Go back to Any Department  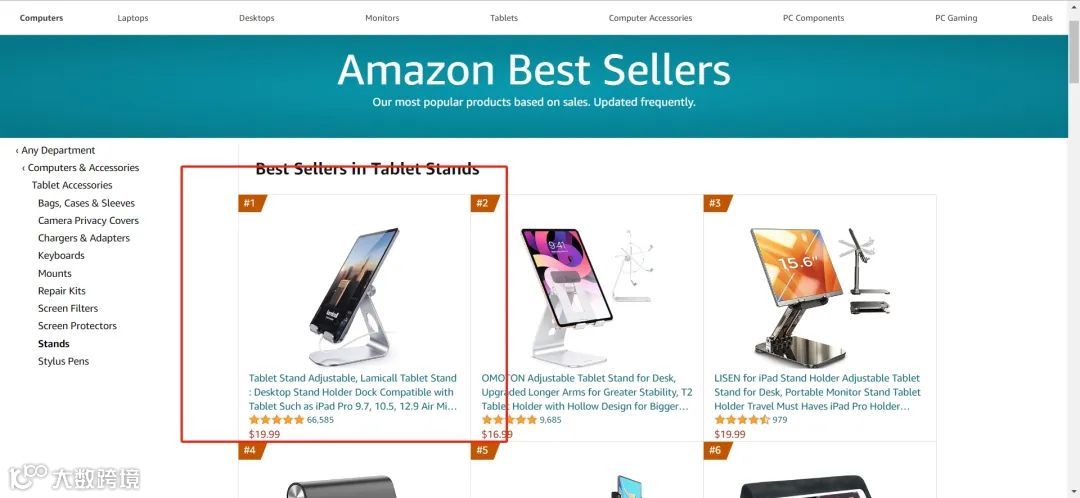click(x=55, y=150)
